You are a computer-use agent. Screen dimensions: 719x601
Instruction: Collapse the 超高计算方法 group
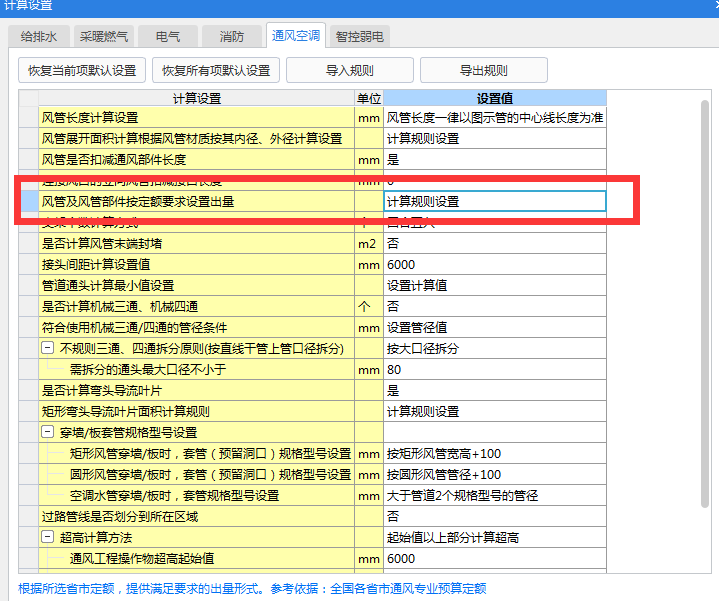click(47, 538)
